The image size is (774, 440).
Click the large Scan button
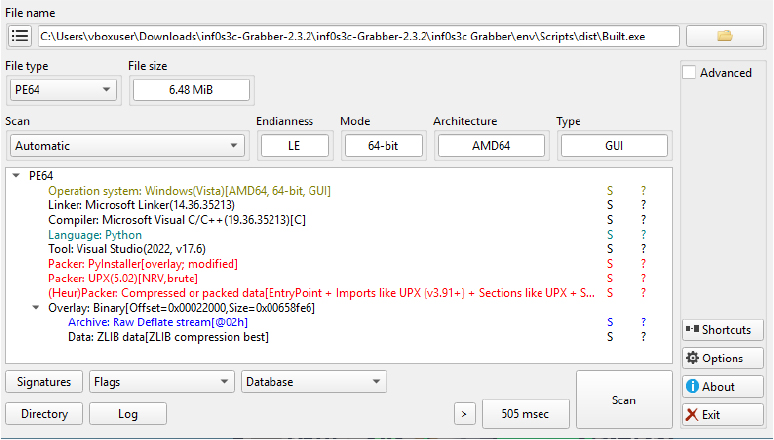click(624, 400)
